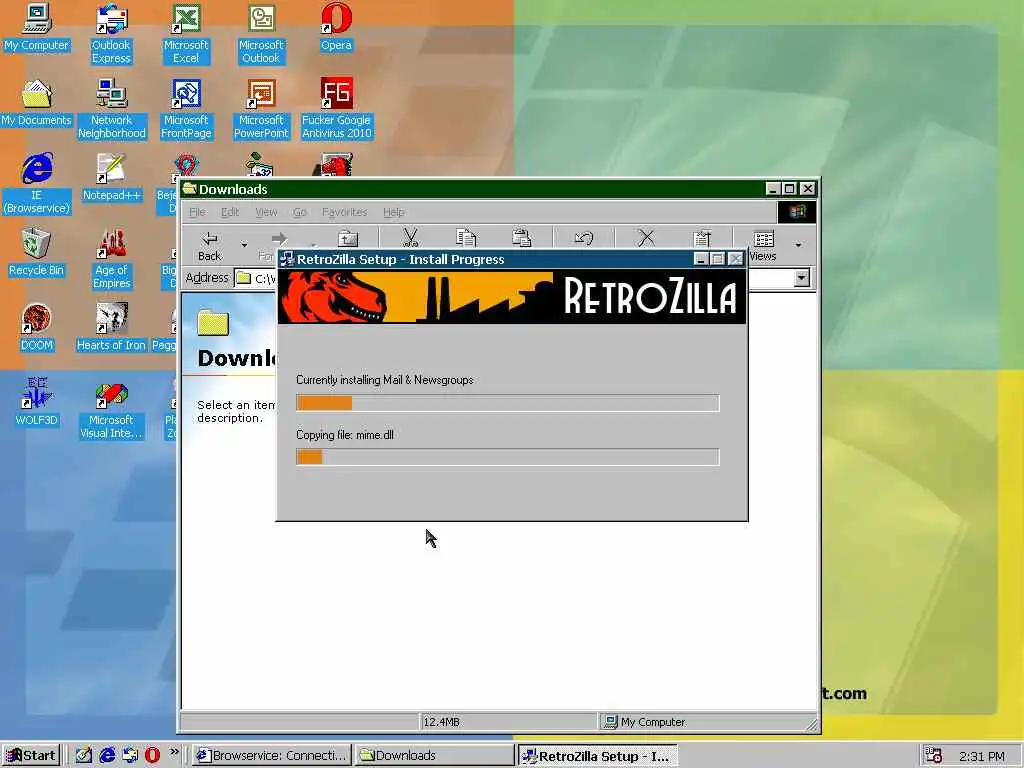Click the Undo toolbar icon in Downloads
Image resolution: width=1024 pixels, height=768 pixels.
[x=584, y=238]
